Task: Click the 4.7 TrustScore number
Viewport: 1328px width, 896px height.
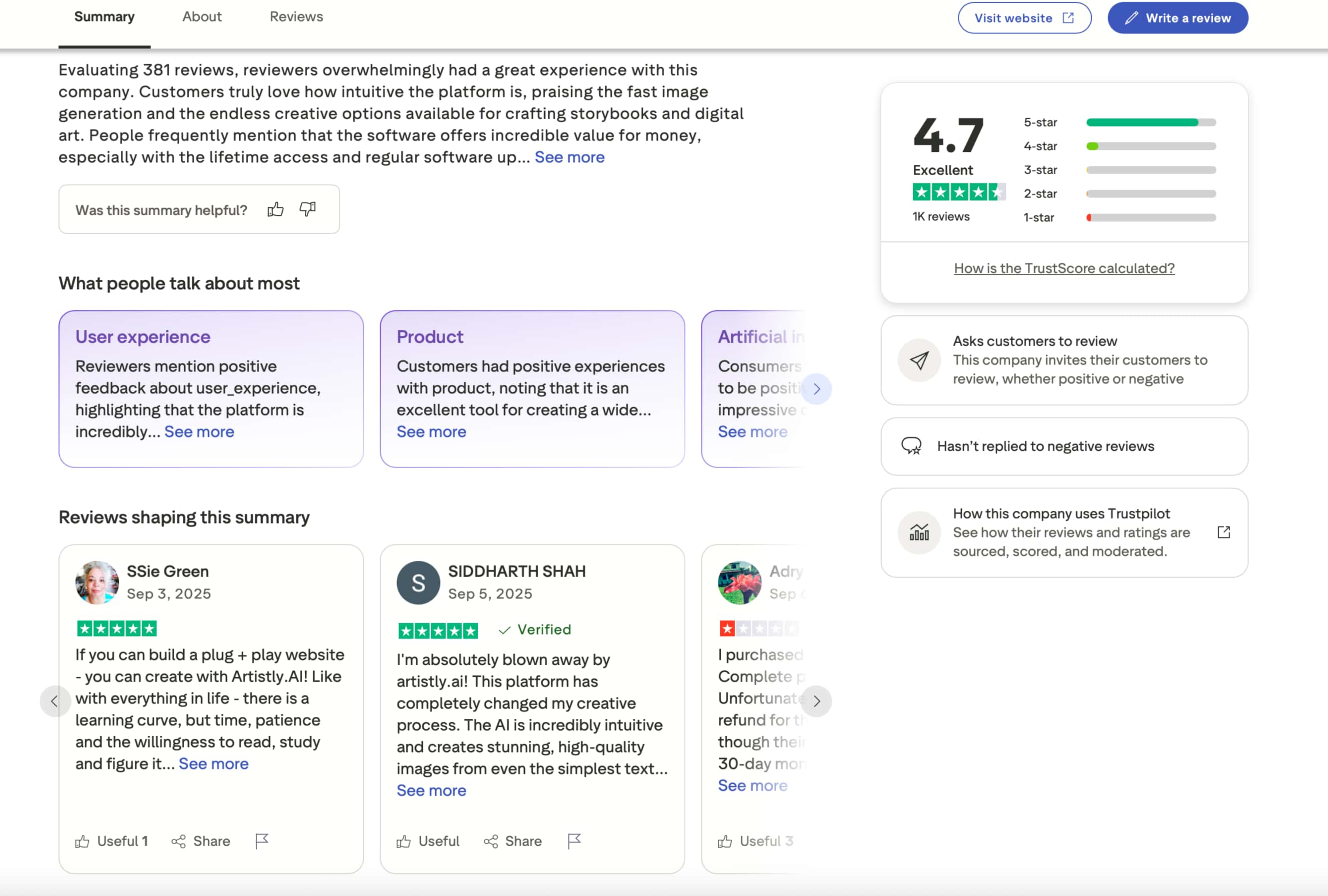Action: [948, 135]
